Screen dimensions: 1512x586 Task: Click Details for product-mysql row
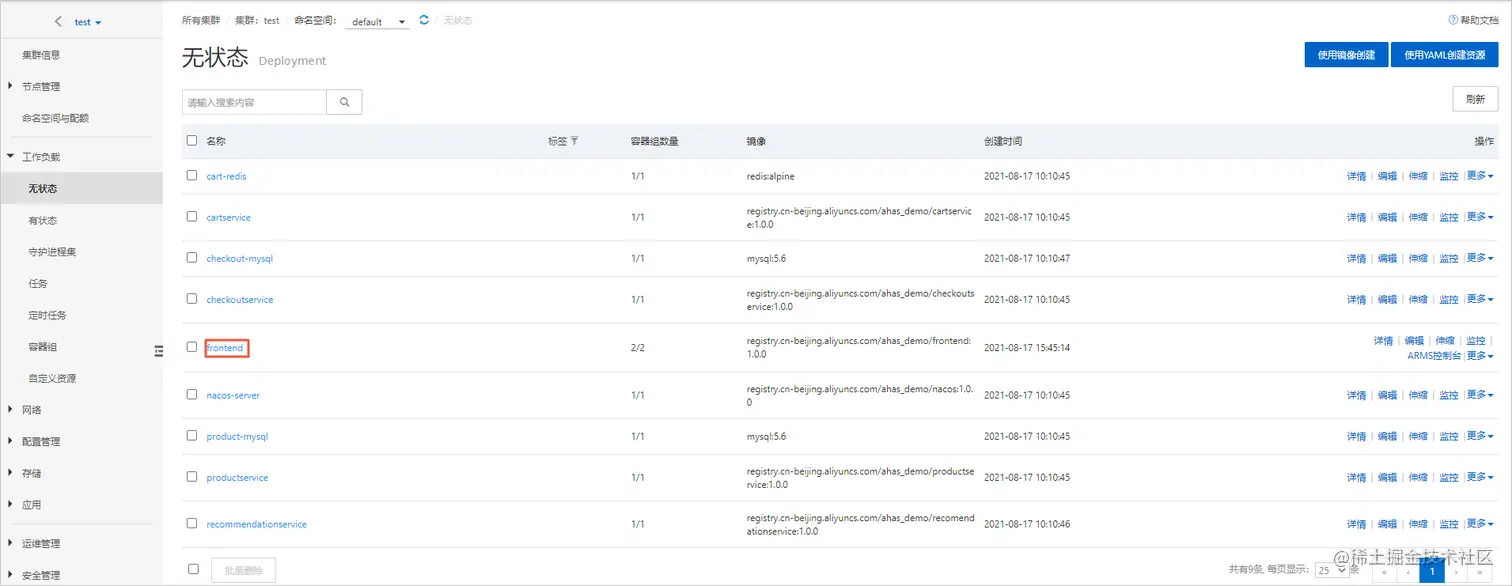(x=1356, y=437)
